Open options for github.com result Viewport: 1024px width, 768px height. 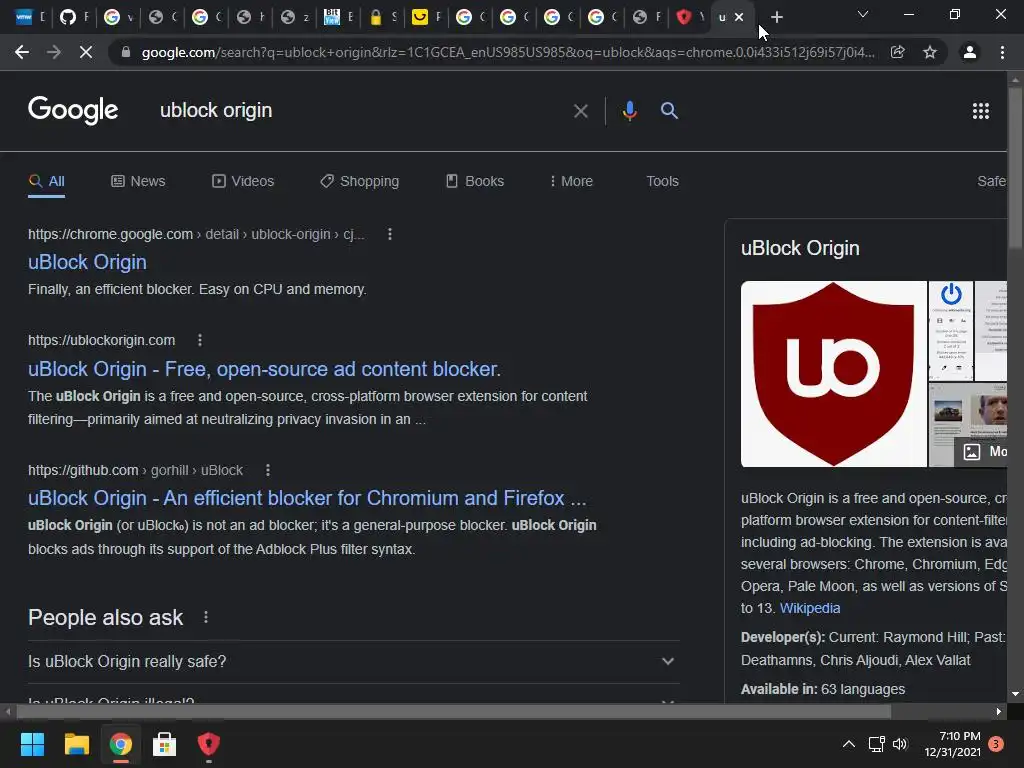[x=268, y=470]
